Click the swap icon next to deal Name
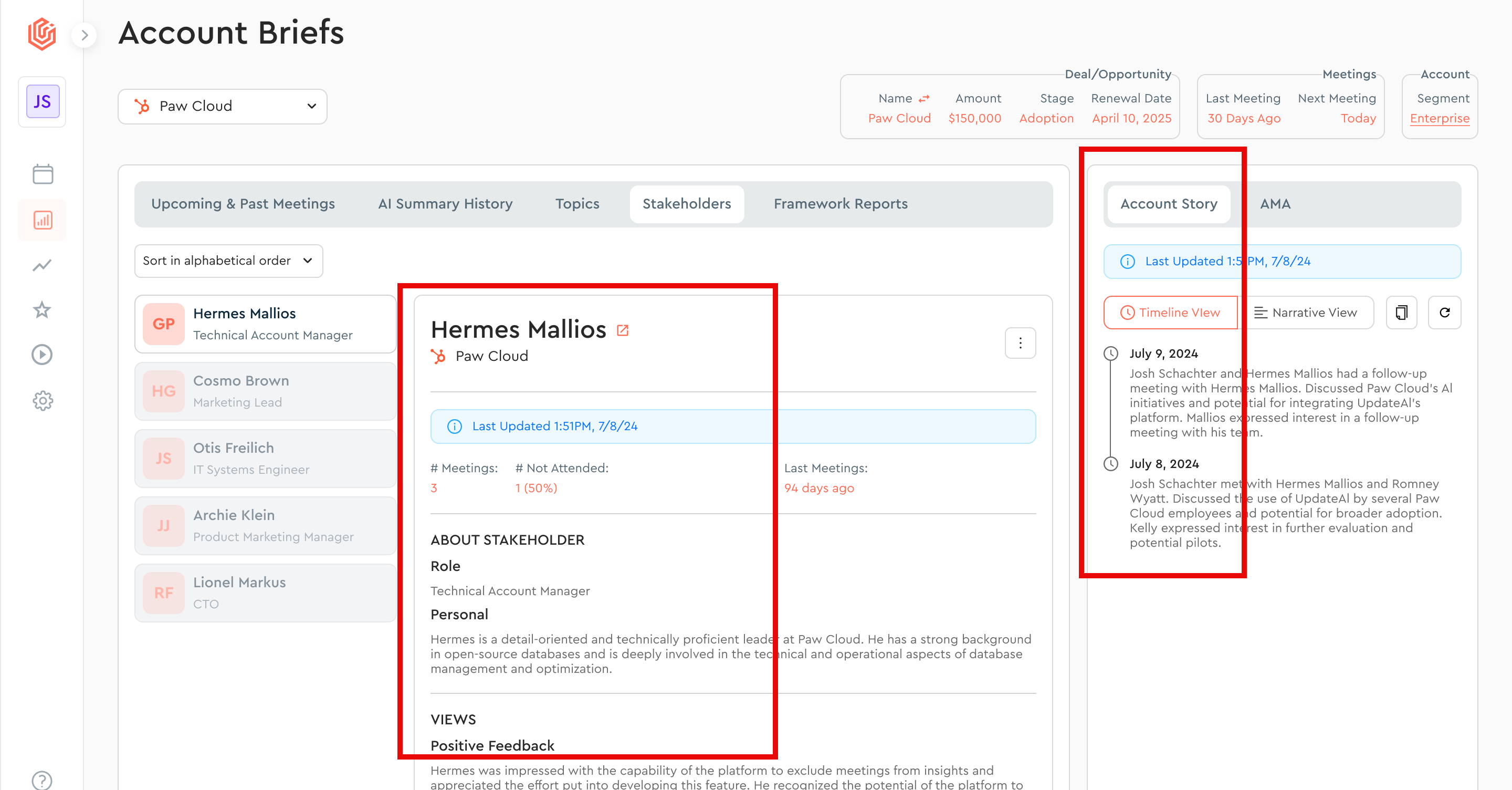Image resolution: width=1512 pixels, height=790 pixels. click(x=924, y=99)
